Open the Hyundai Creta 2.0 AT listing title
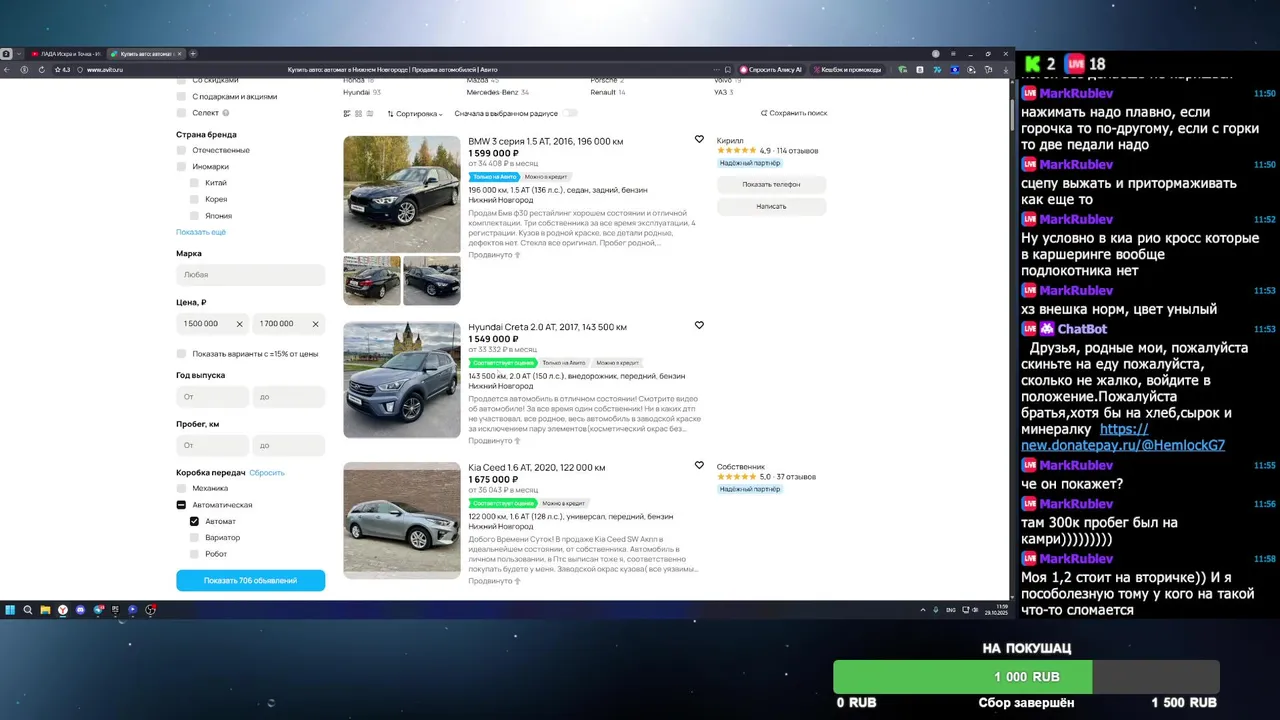 click(x=547, y=327)
